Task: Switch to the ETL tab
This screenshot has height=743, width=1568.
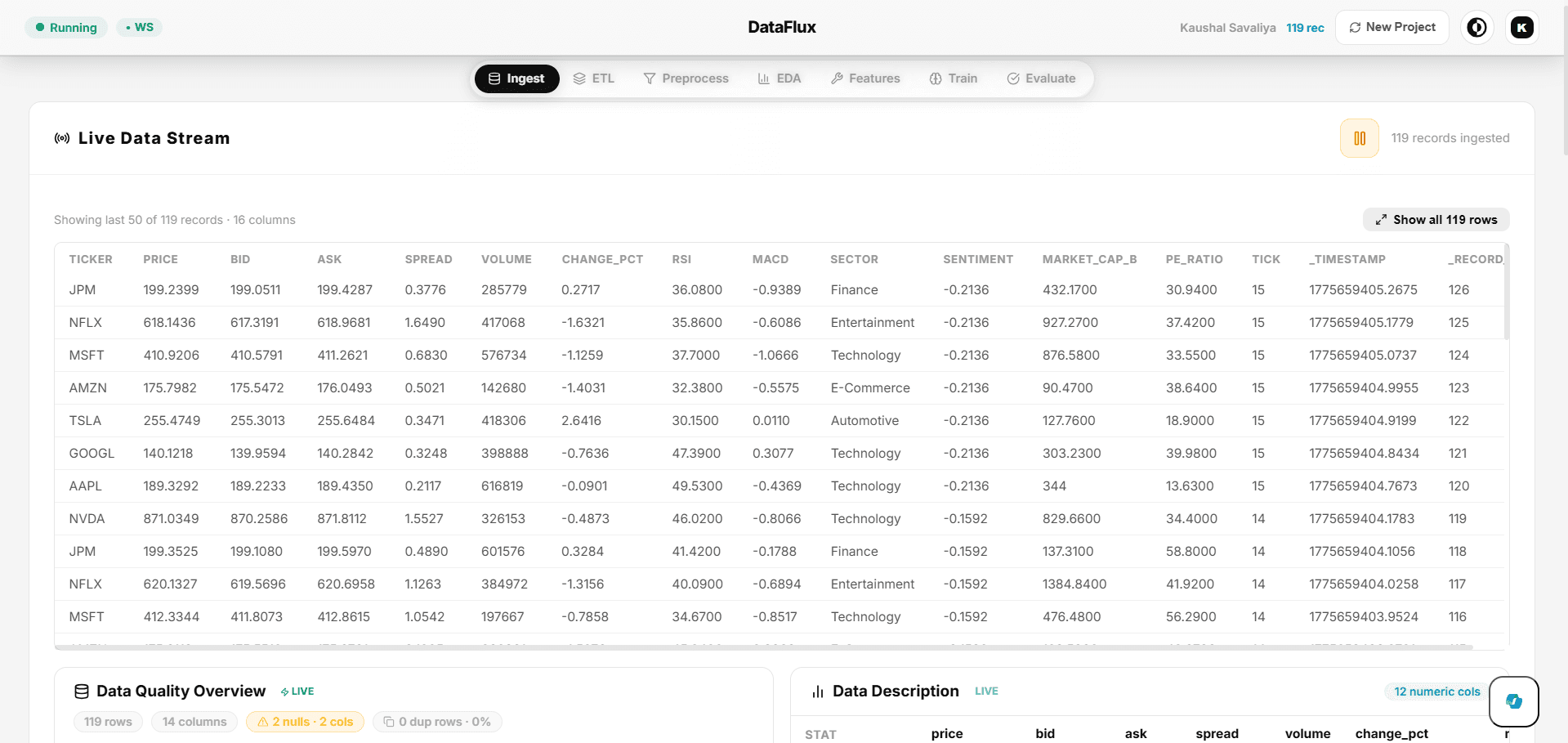Action: click(594, 78)
